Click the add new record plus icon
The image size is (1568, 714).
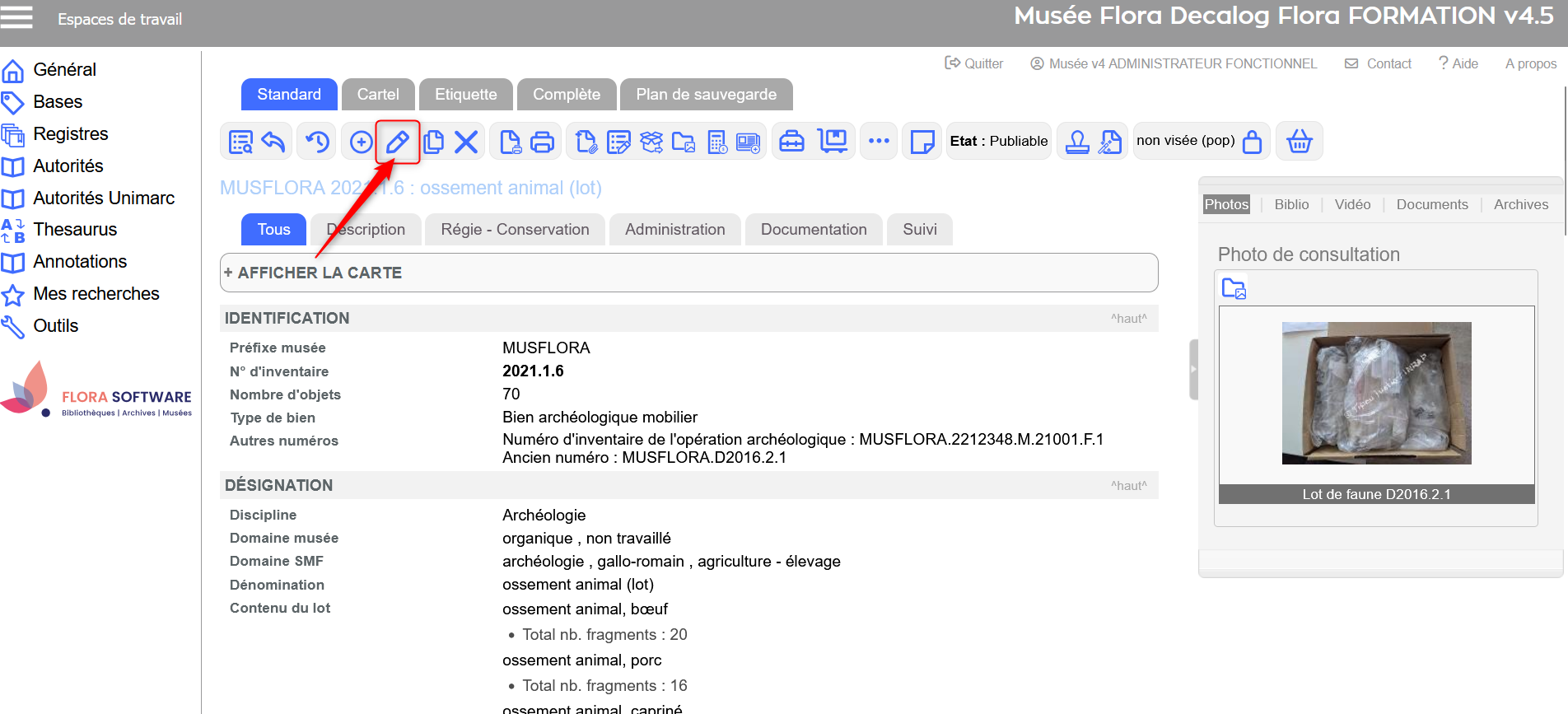tap(361, 142)
